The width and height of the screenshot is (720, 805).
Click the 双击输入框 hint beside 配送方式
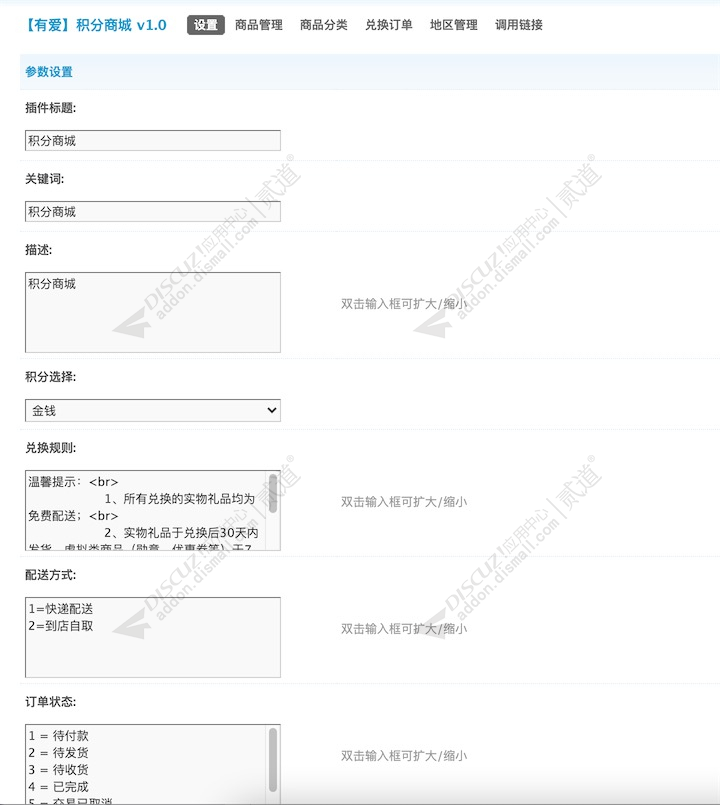pos(404,628)
